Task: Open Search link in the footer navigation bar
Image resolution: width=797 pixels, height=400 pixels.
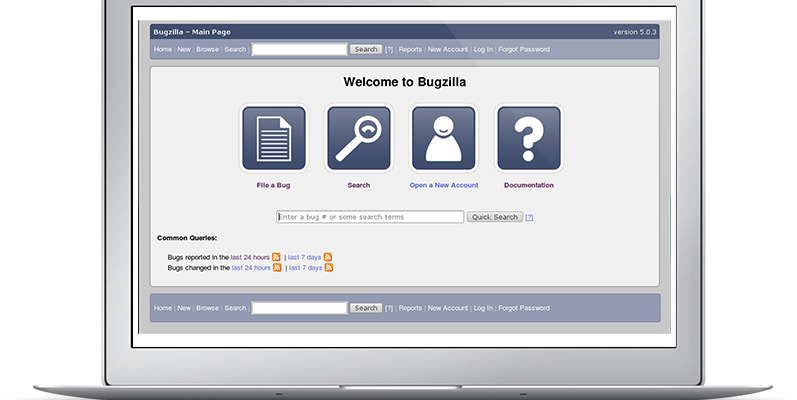Action: tap(235, 308)
